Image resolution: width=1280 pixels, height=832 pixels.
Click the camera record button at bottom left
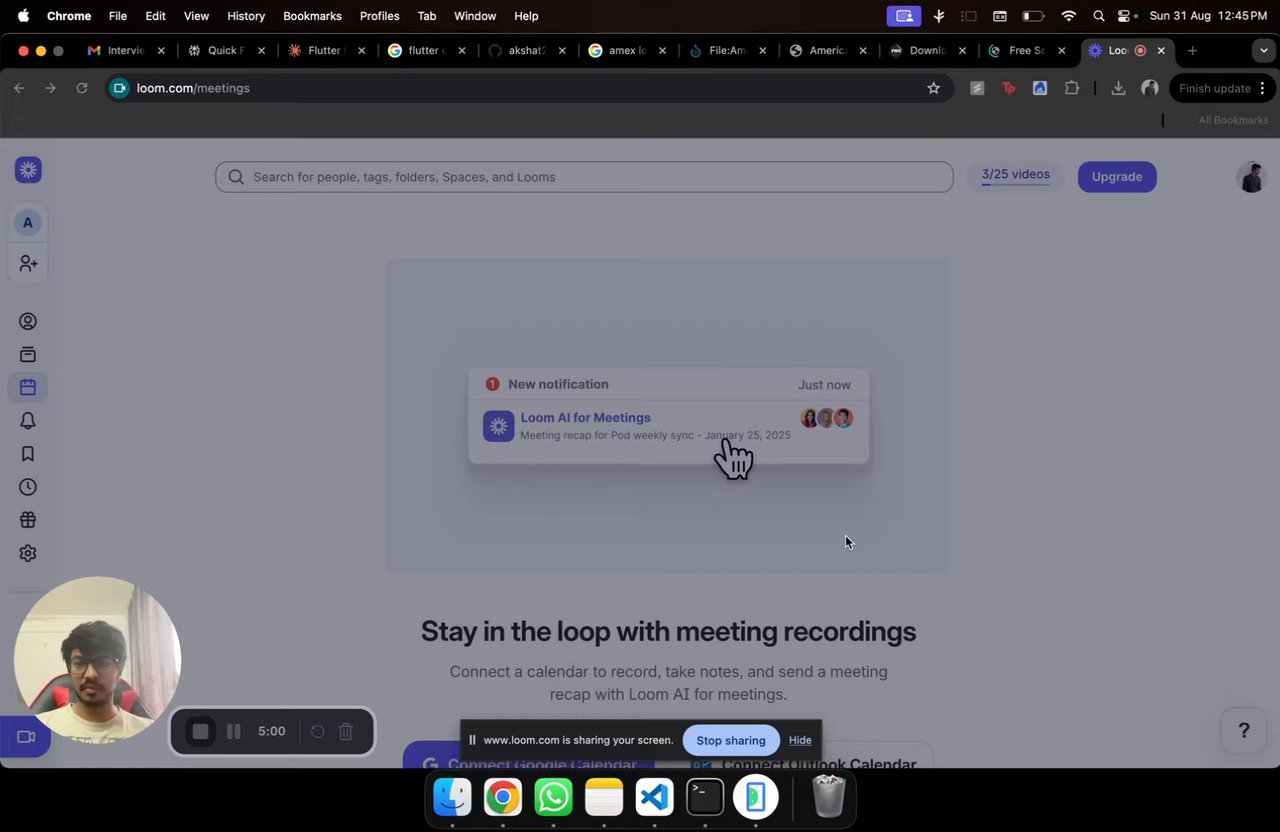(25, 737)
